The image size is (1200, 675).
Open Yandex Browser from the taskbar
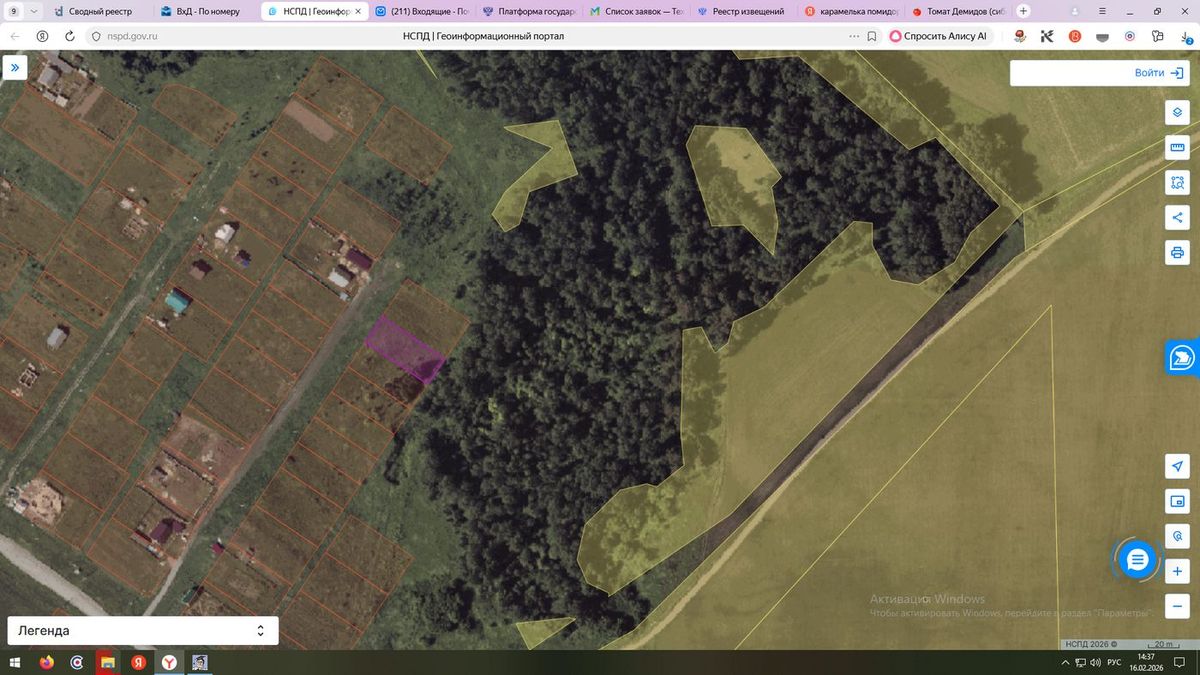(170, 663)
